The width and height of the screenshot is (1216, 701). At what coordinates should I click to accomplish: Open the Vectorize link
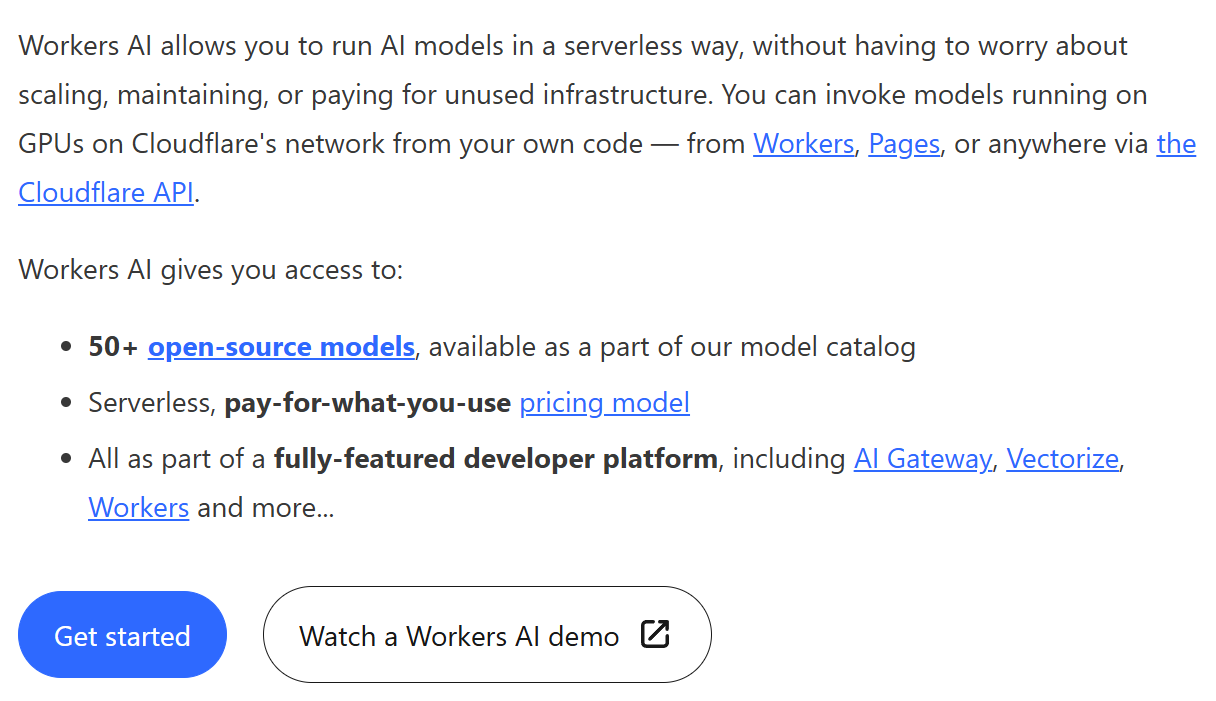click(x=1062, y=458)
